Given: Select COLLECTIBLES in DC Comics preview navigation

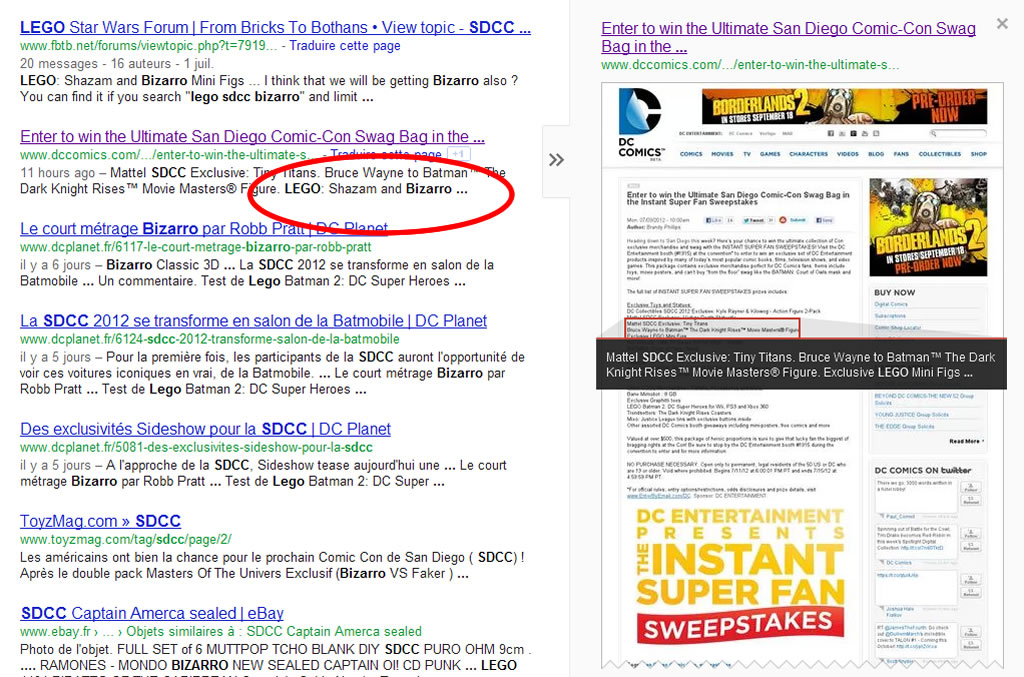Looking at the screenshot, I should [x=939, y=154].
